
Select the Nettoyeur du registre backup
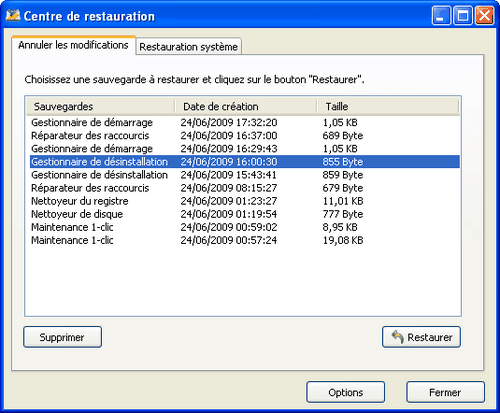(245, 201)
